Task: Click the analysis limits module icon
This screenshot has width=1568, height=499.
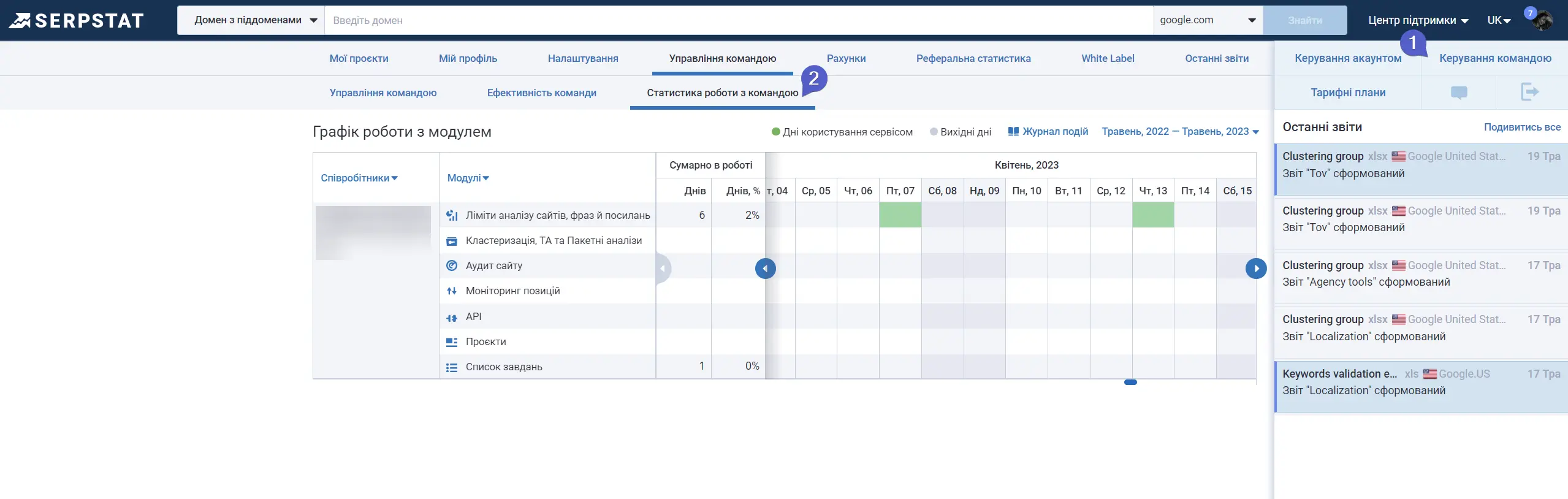Action: click(452, 215)
